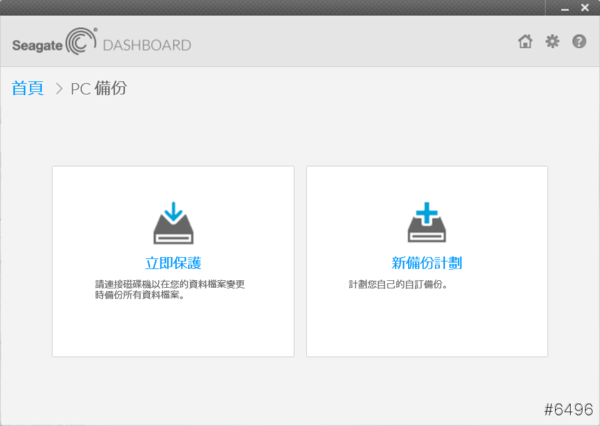Close the Seagate Dashboard window
Viewport: 600px width, 426px height.
[585, 8]
